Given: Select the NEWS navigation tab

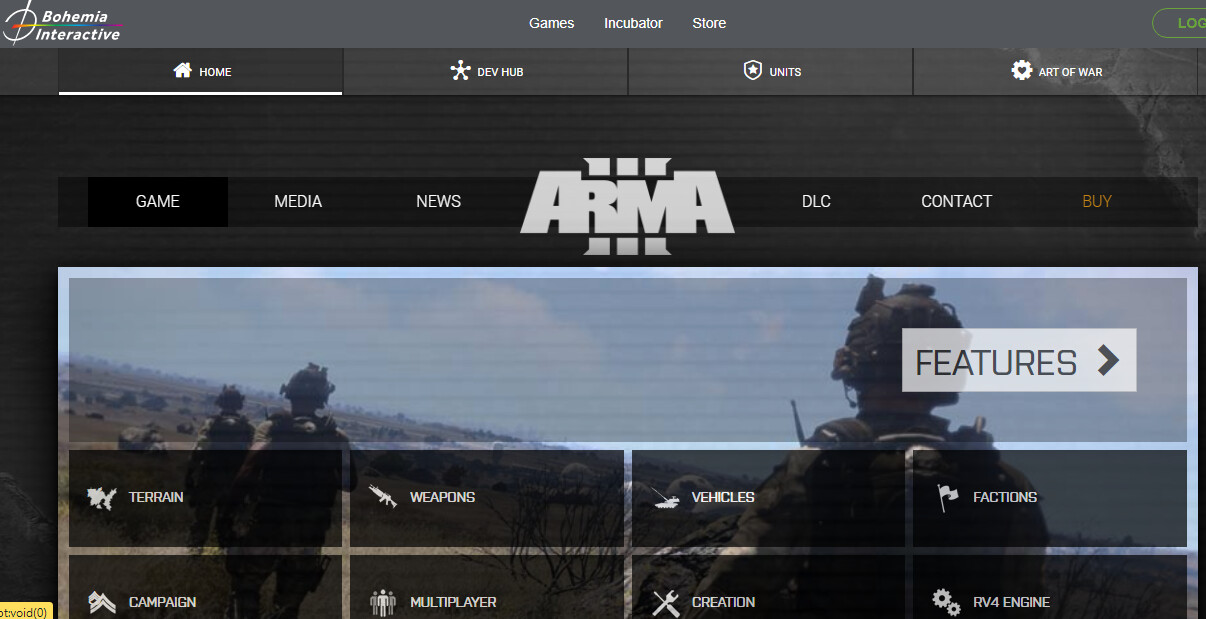Looking at the screenshot, I should tap(438, 202).
